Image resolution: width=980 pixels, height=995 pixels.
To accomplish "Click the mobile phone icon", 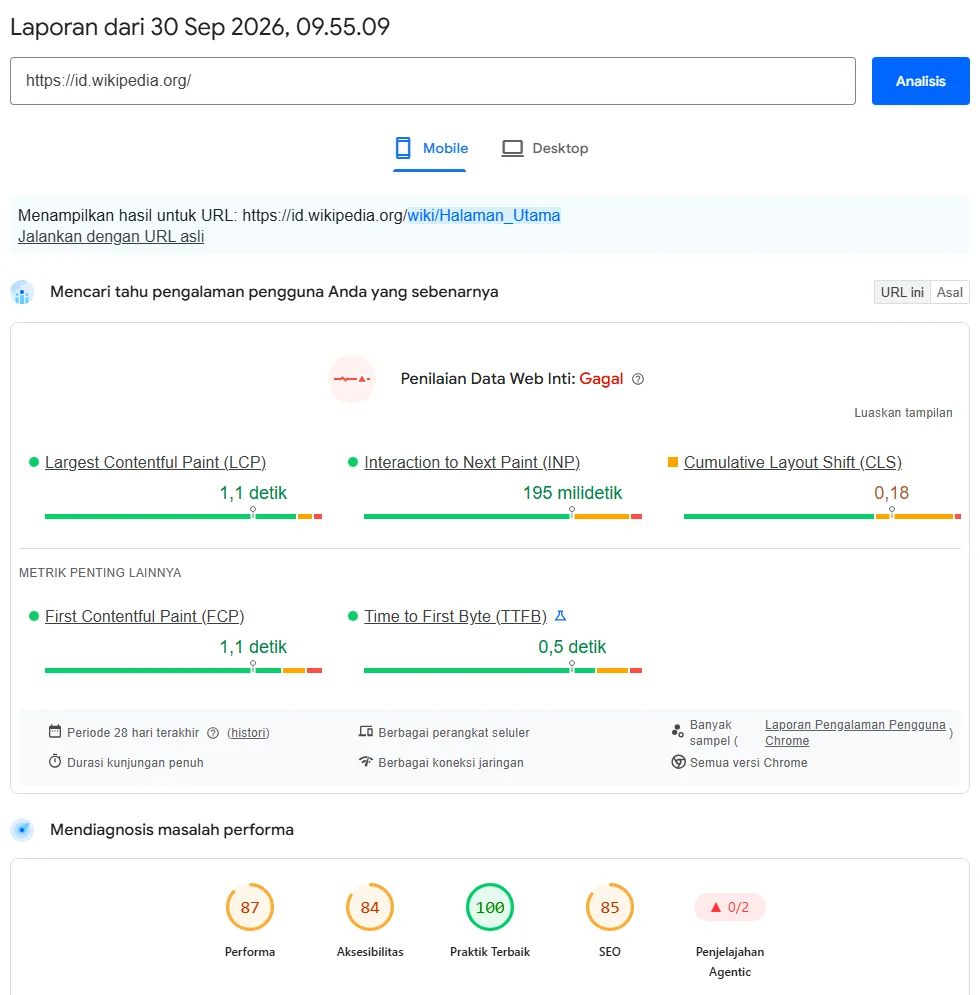I will click(x=403, y=148).
